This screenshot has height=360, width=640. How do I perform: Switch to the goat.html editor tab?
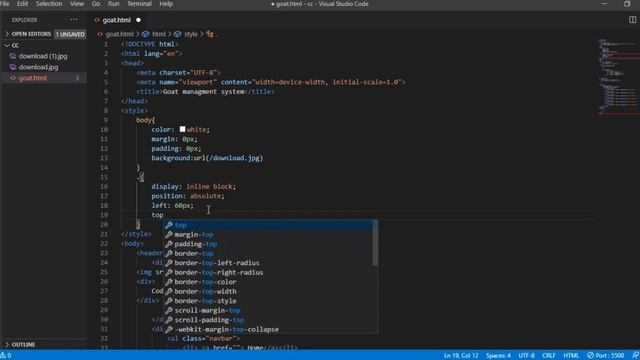(x=117, y=20)
